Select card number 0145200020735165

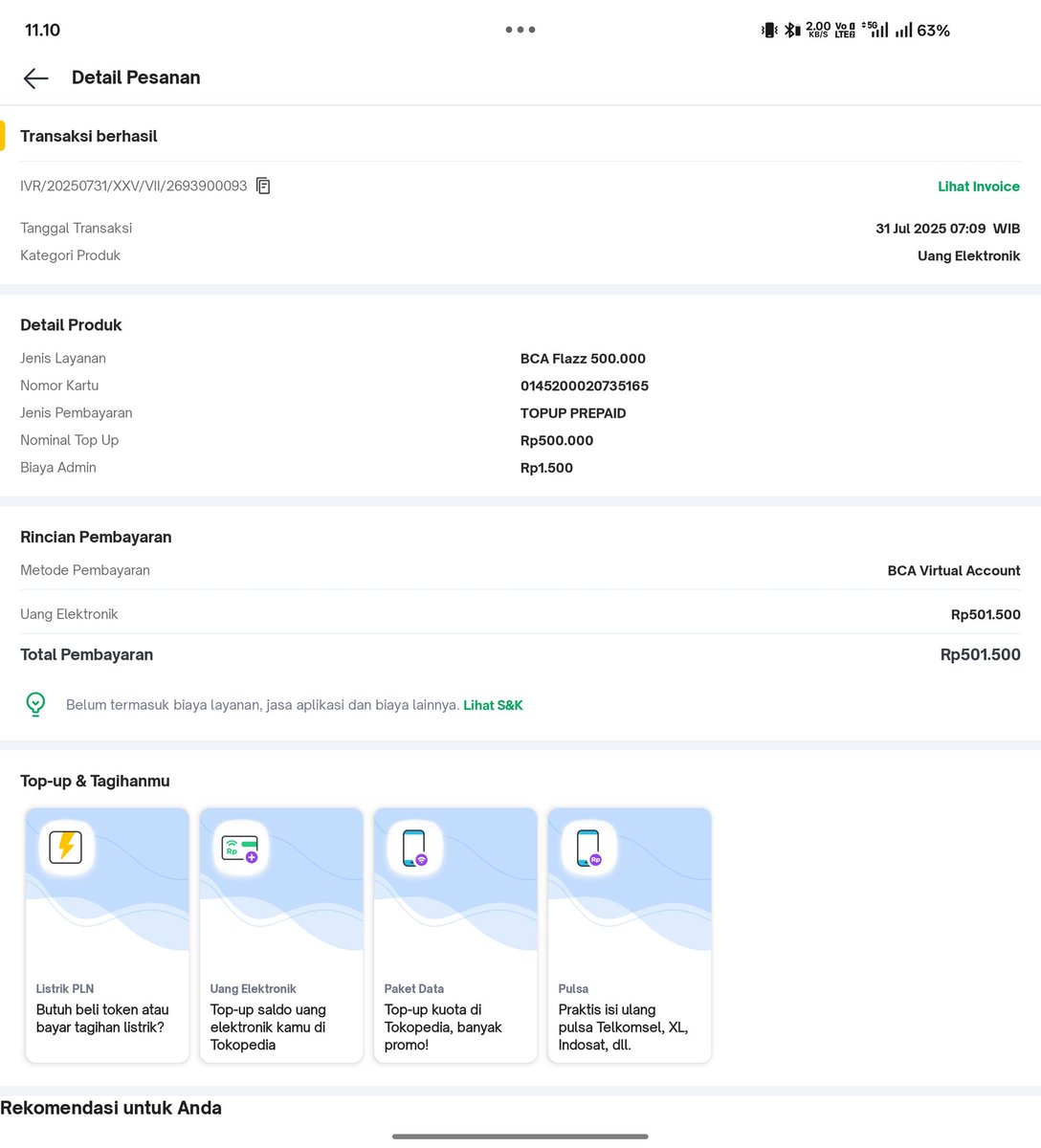585,386
